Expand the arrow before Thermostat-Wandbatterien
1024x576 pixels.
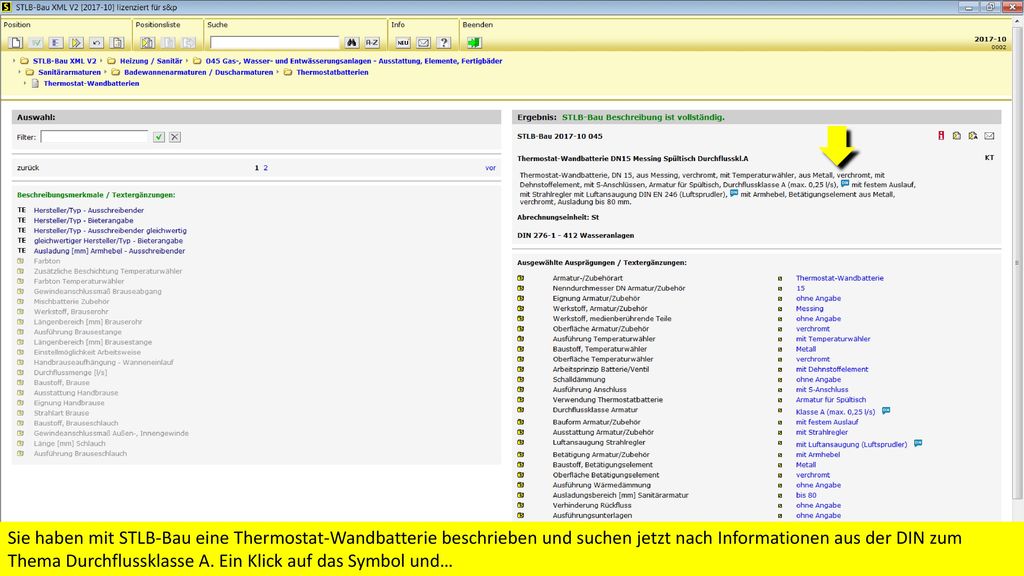pyautogui.click(x=25, y=83)
